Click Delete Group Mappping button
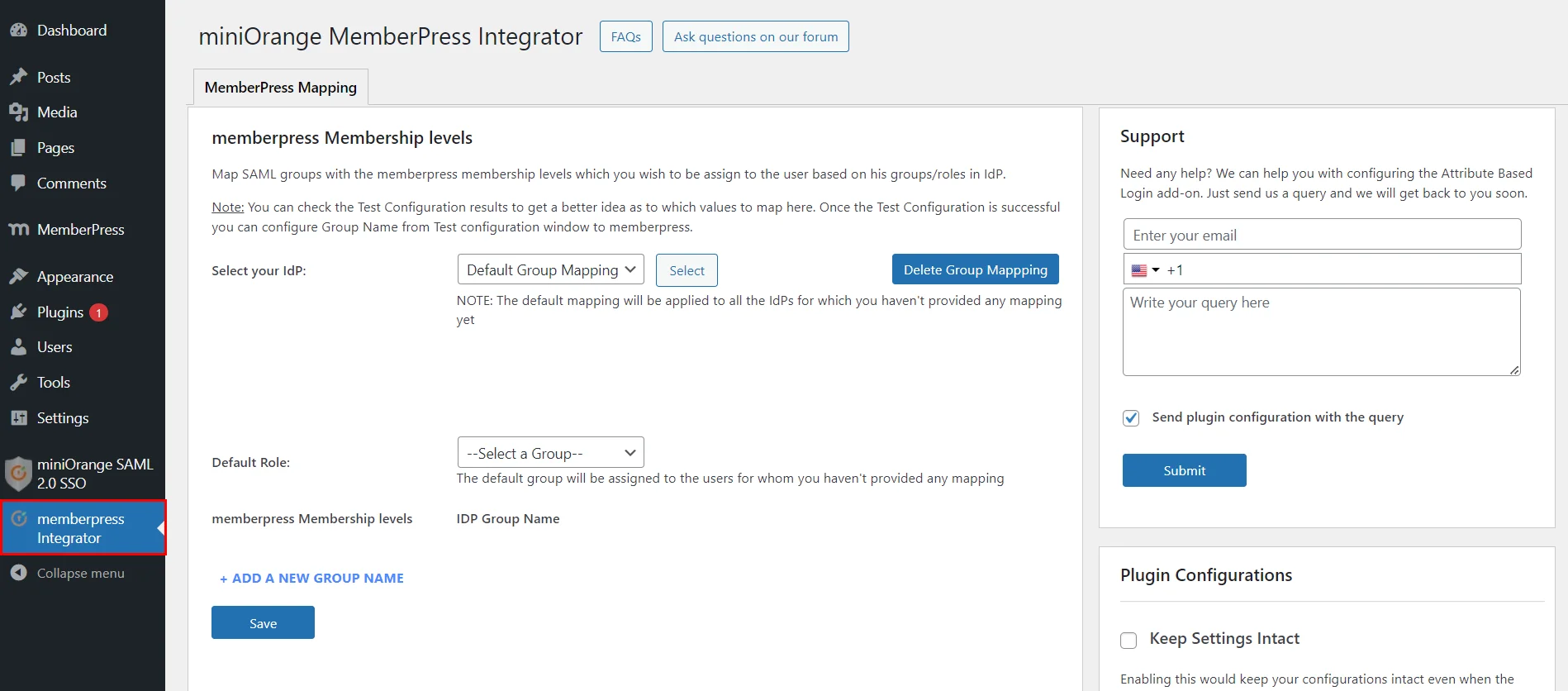 tap(976, 269)
